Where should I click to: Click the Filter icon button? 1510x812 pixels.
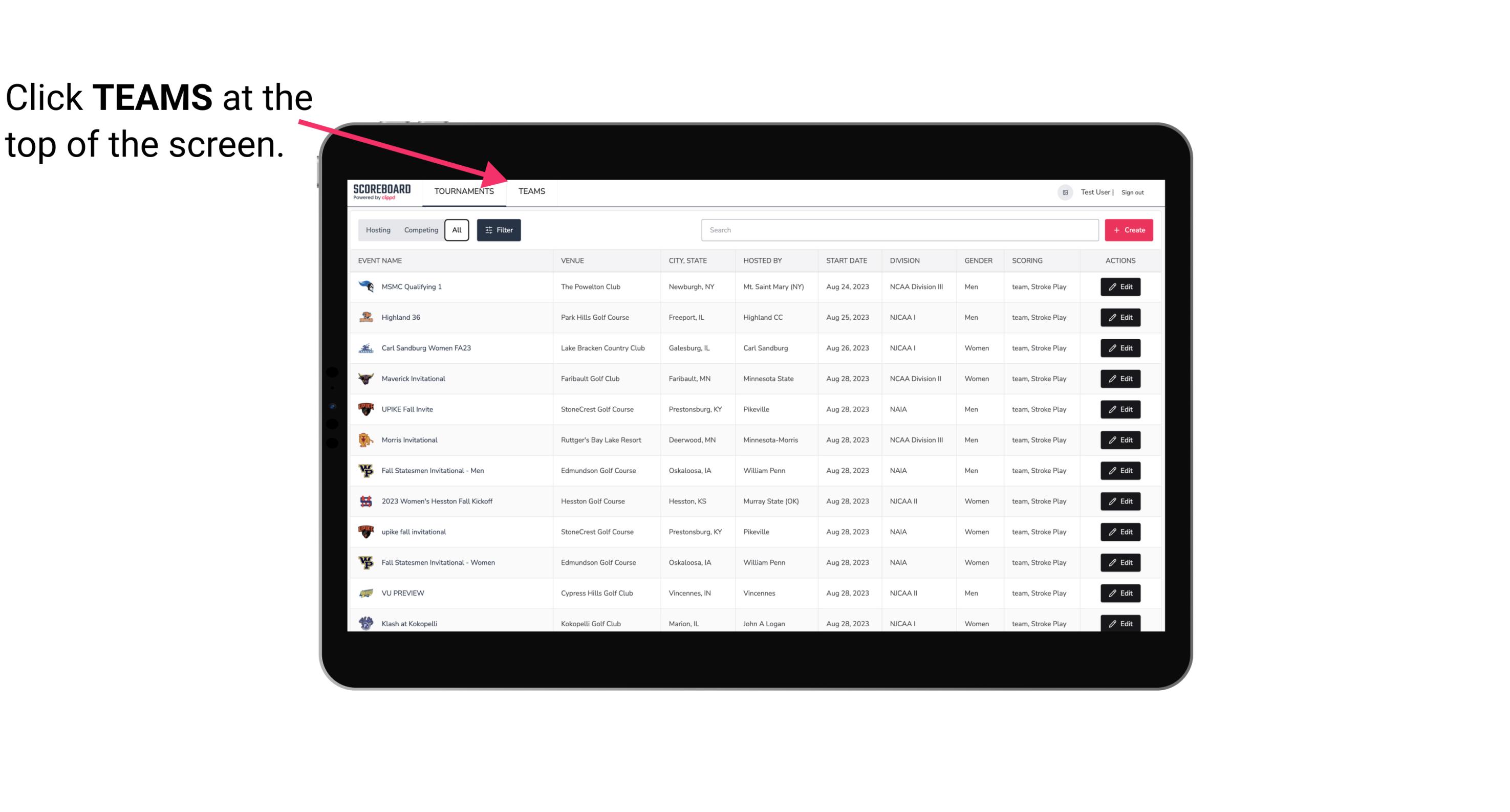[498, 230]
